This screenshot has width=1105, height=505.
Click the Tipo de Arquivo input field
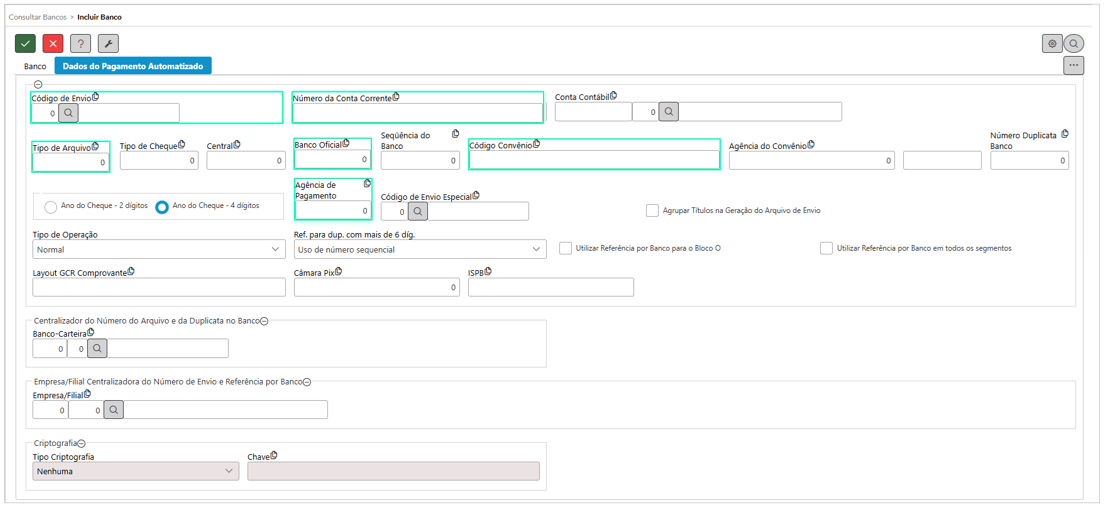click(70, 163)
